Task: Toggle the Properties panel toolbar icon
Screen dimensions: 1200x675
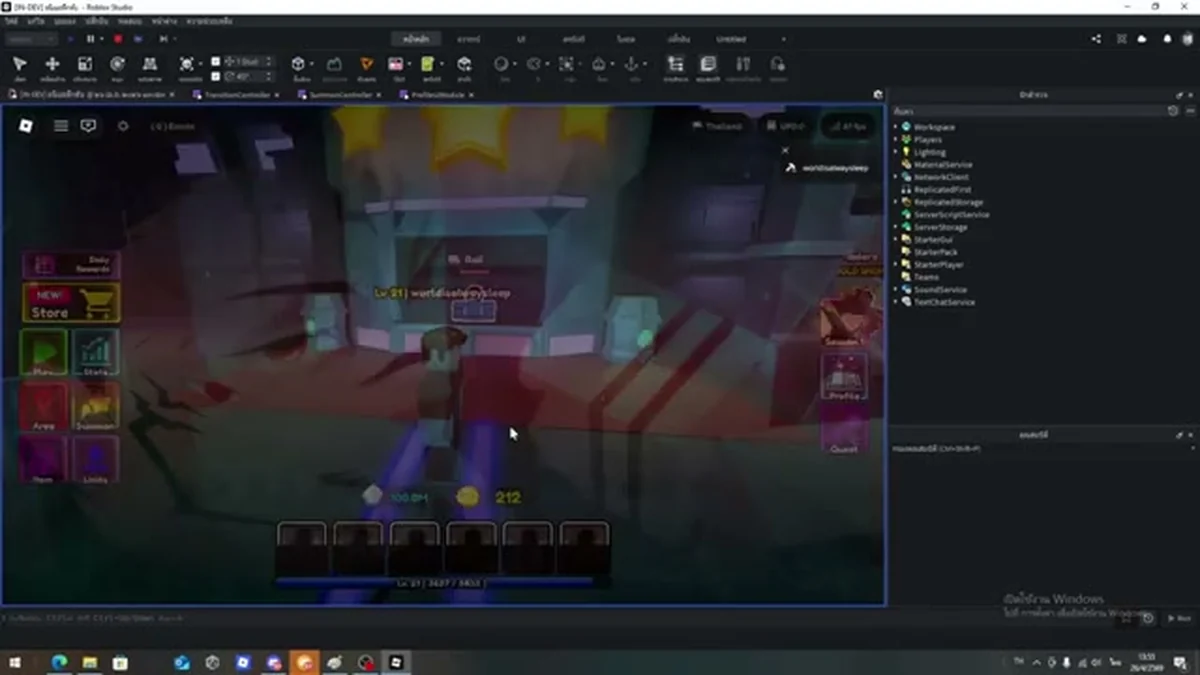Action: (708, 64)
